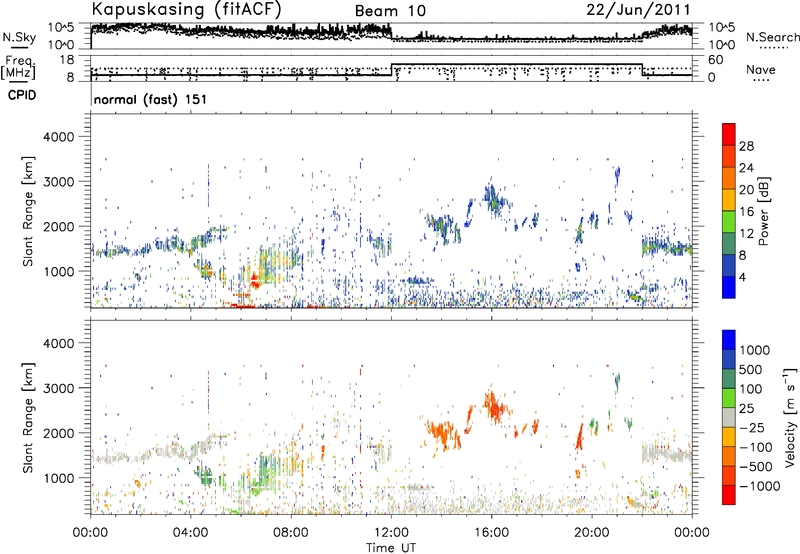Click the yellow 16-20 dB Power colorbar segment

pyautogui.click(x=729, y=199)
